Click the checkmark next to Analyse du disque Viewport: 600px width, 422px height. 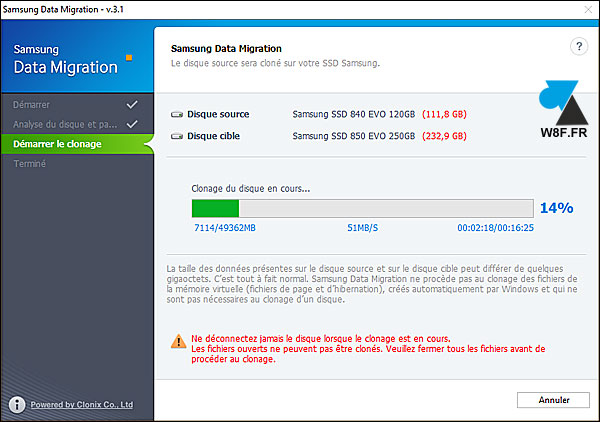[x=132, y=124]
